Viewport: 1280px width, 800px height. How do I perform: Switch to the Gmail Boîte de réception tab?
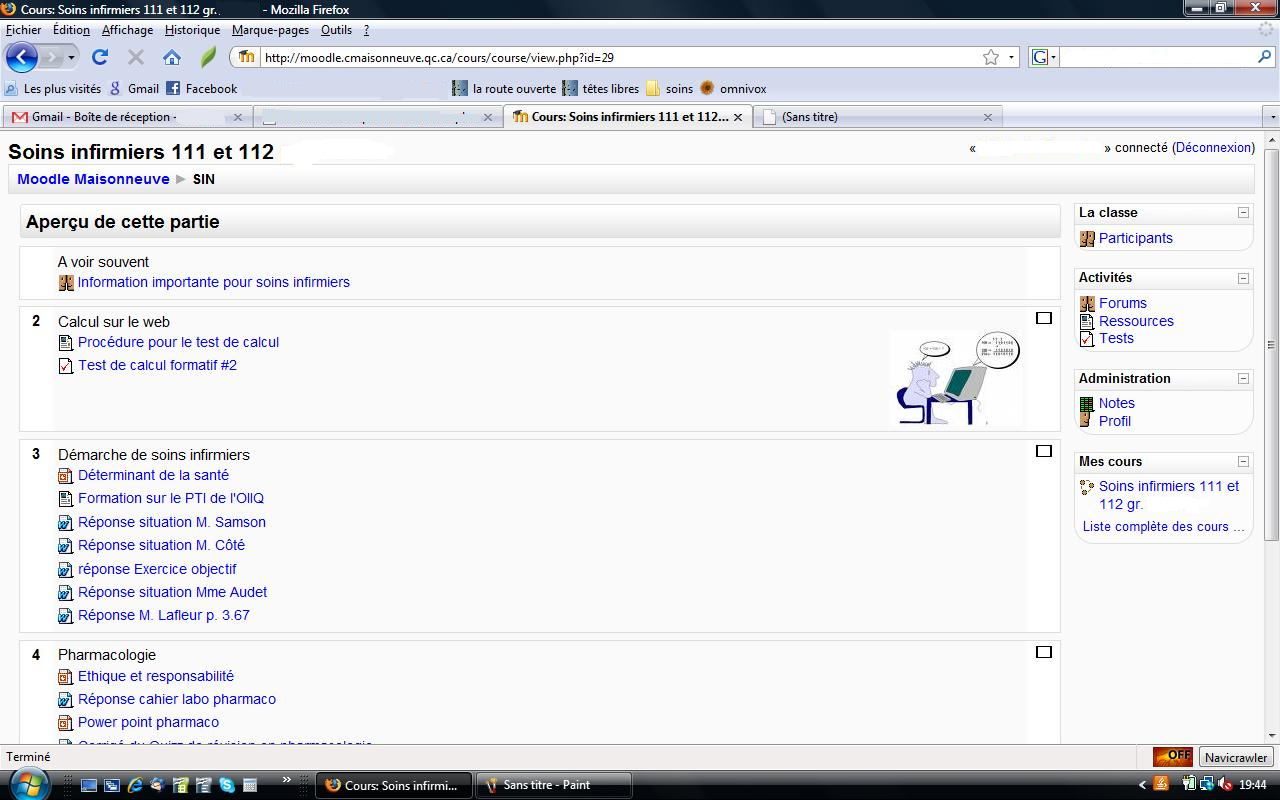click(126, 117)
